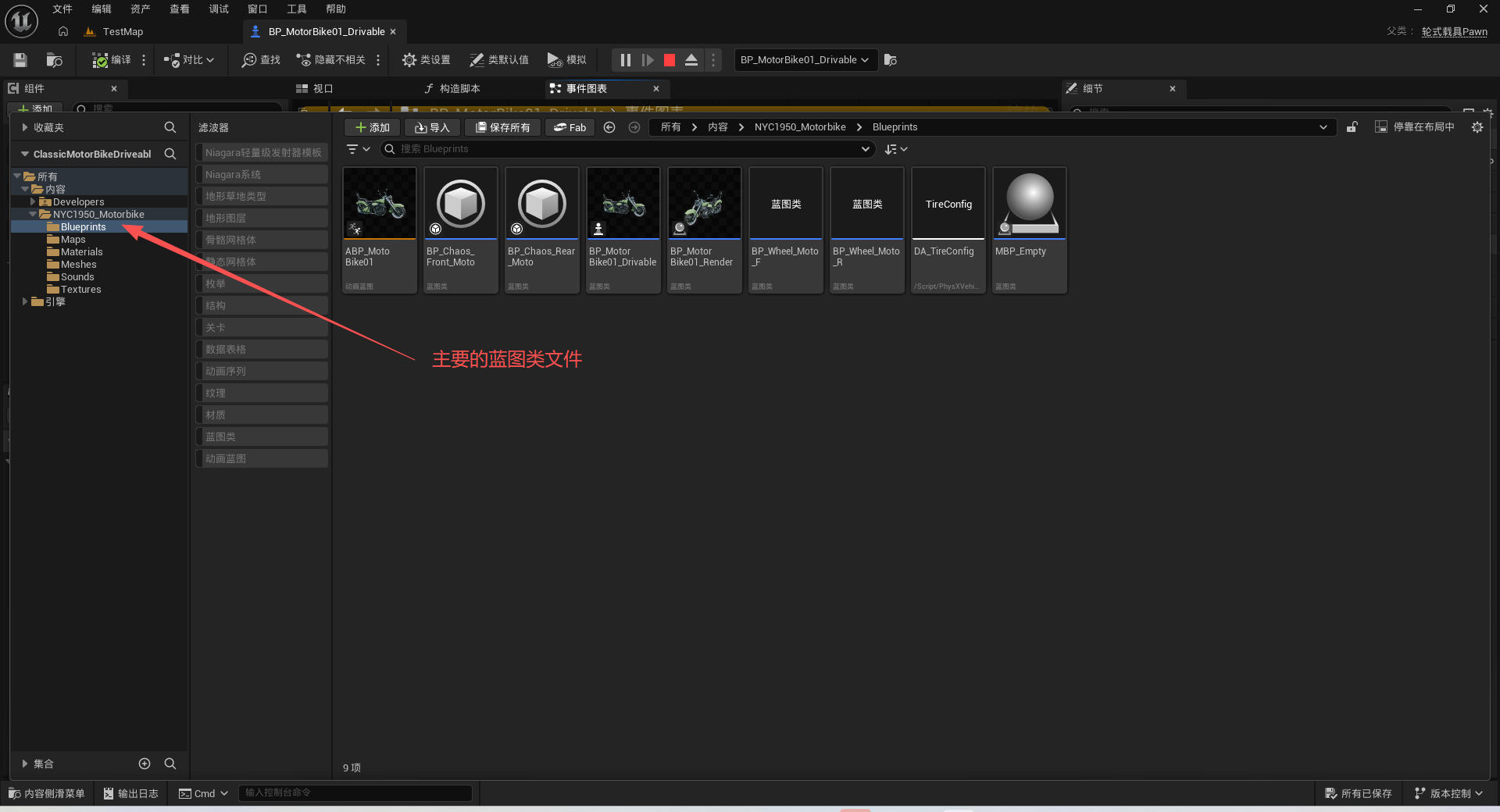Open 类默认值 class defaults
1500x812 pixels.
tap(498, 60)
